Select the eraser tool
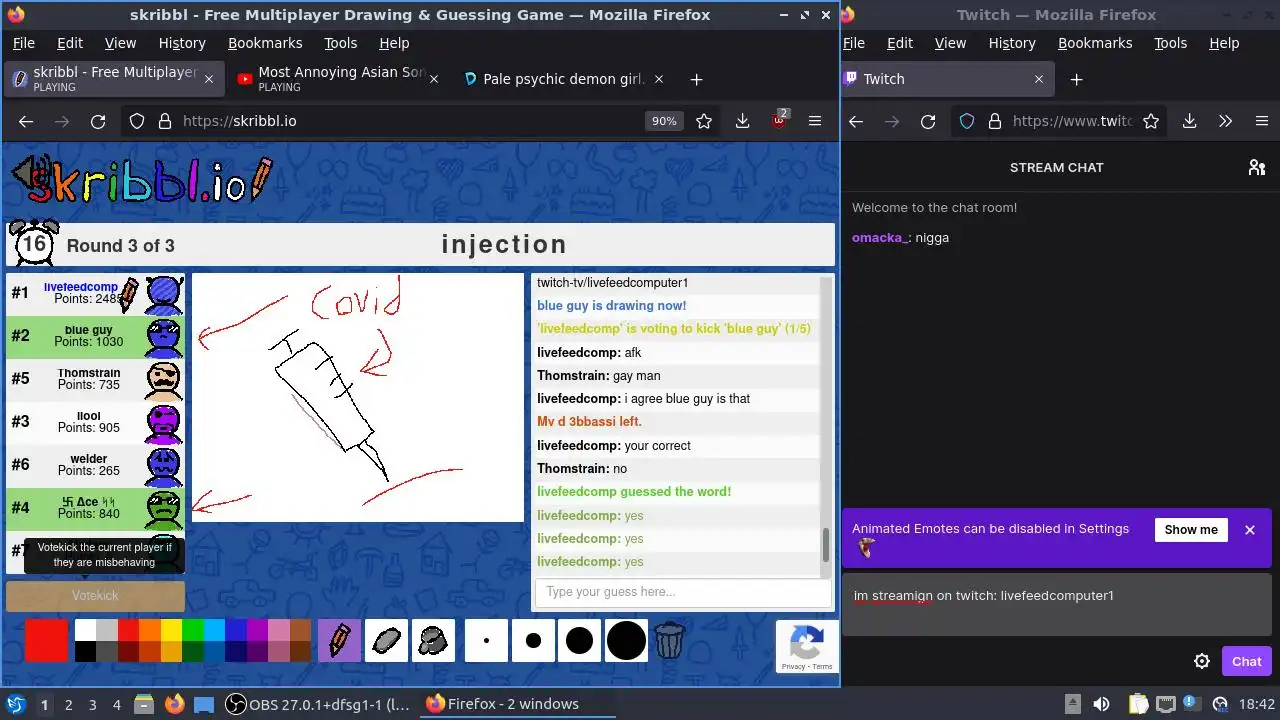The height and width of the screenshot is (720, 1280). pos(386,641)
